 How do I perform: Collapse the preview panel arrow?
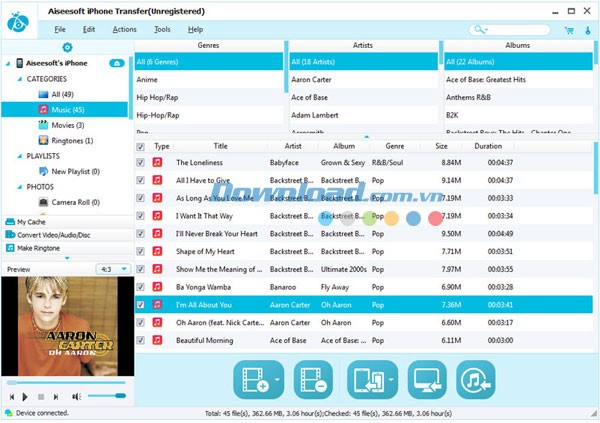click(x=67, y=258)
